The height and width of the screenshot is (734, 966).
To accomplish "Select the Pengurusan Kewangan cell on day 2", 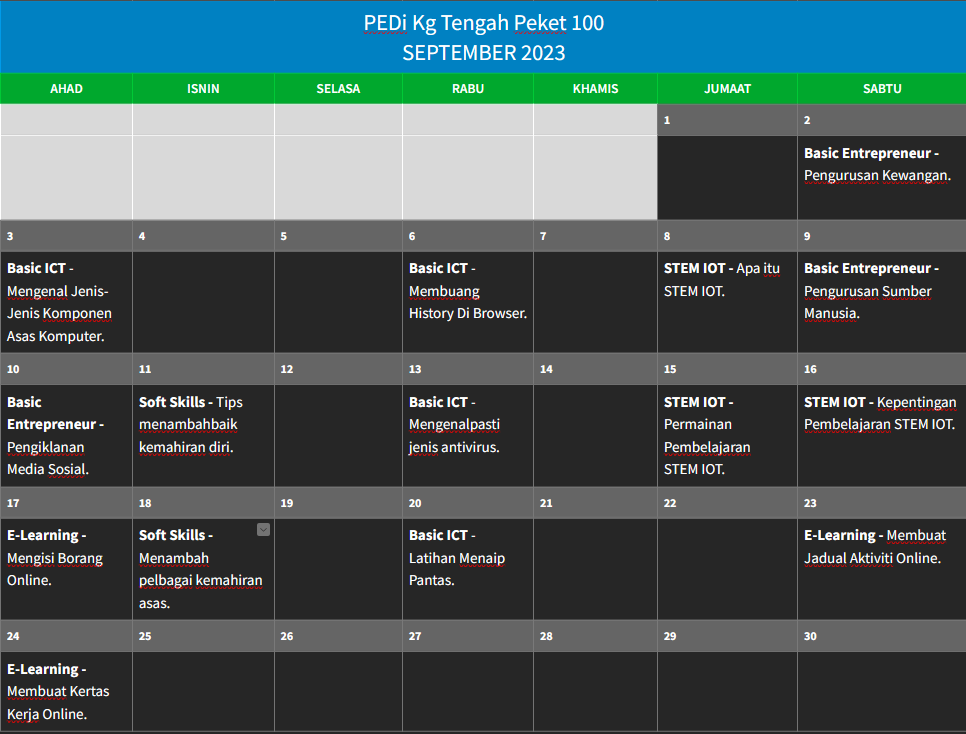I will pos(882,177).
